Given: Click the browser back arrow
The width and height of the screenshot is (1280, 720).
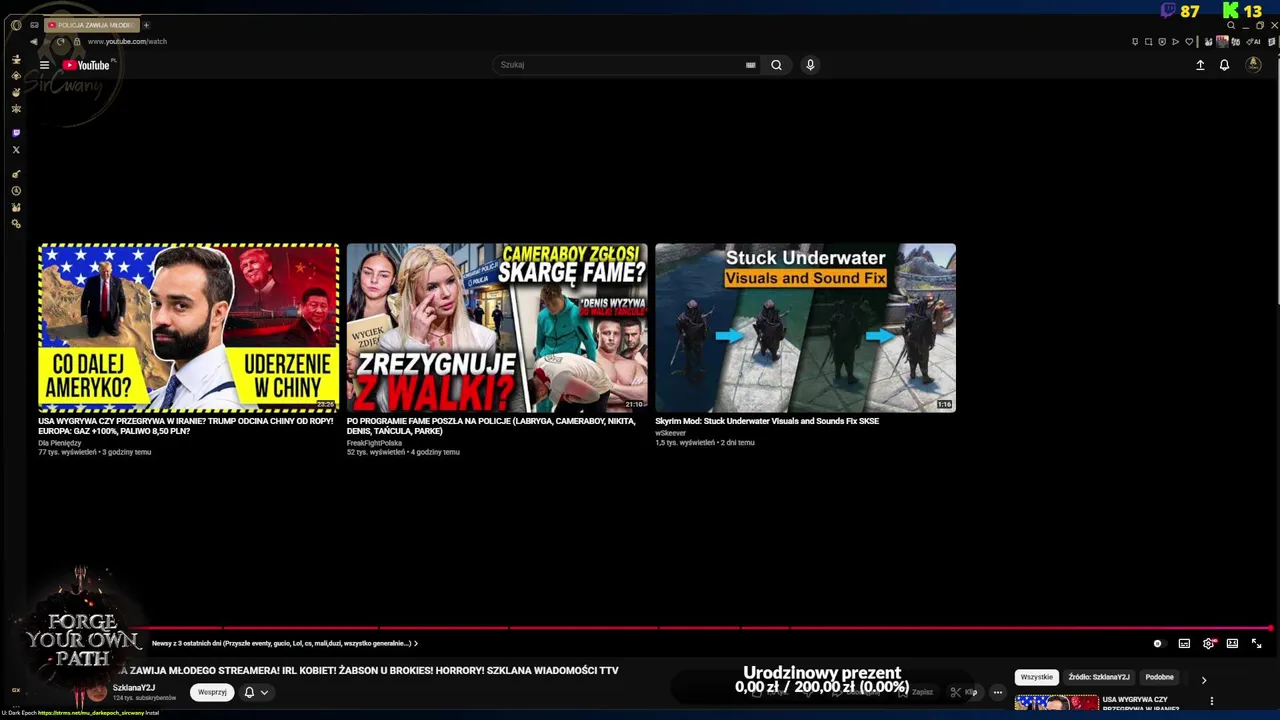Looking at the screenshot, I should [33, 42].
